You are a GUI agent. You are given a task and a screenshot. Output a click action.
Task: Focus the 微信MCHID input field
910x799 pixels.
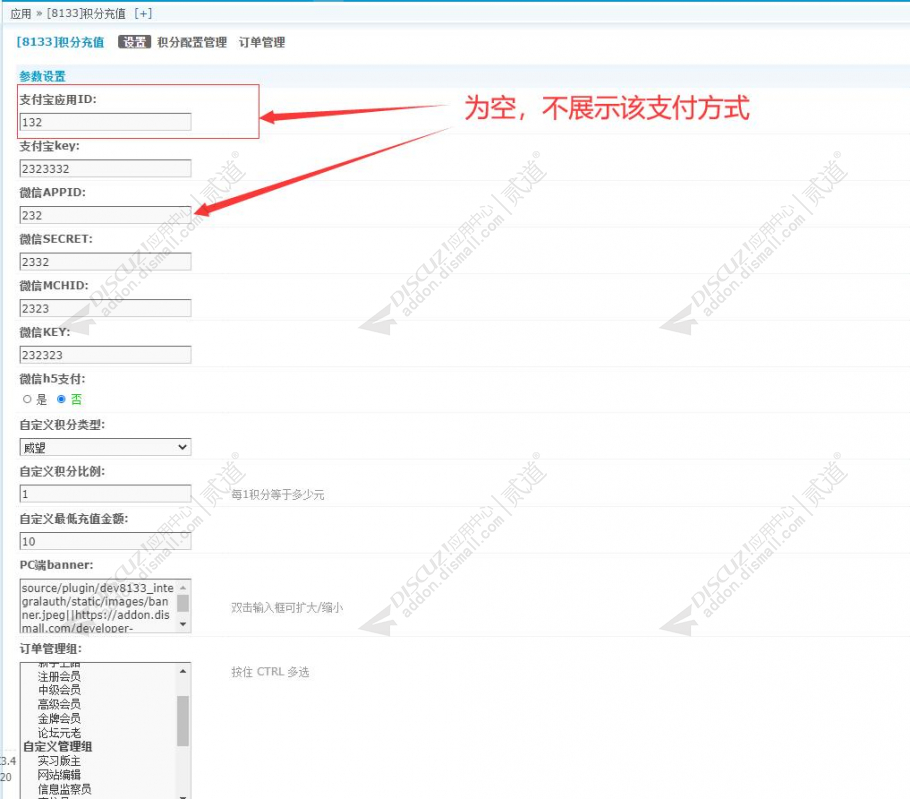105,308
